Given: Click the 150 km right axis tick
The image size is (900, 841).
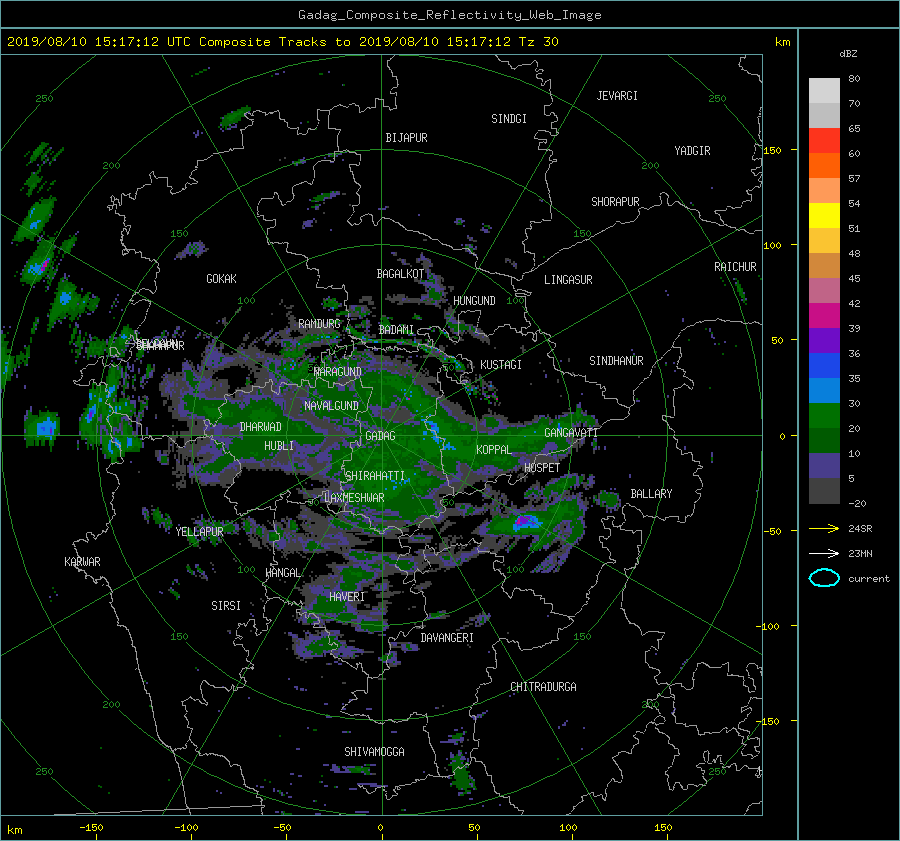Looking at the screenshot, I should (772, 150).
